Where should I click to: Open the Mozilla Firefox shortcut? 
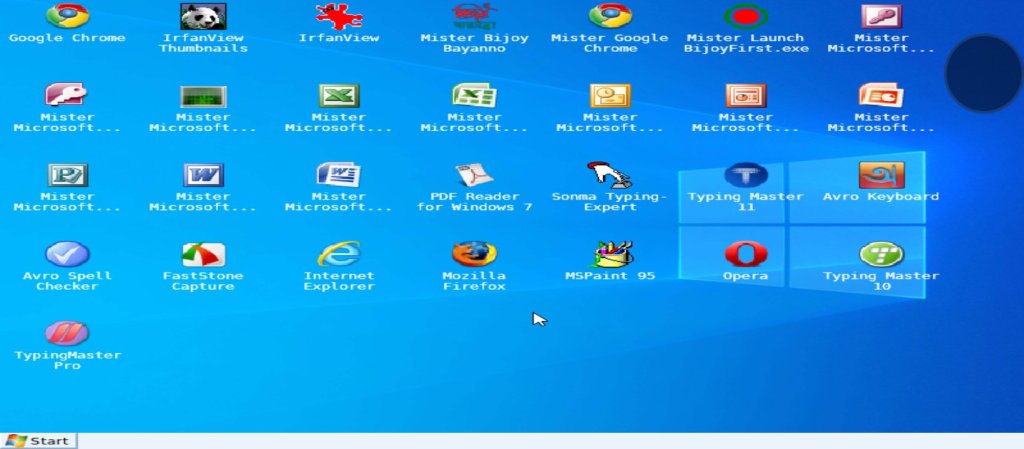pyautogui.click(x=474, y=255)
